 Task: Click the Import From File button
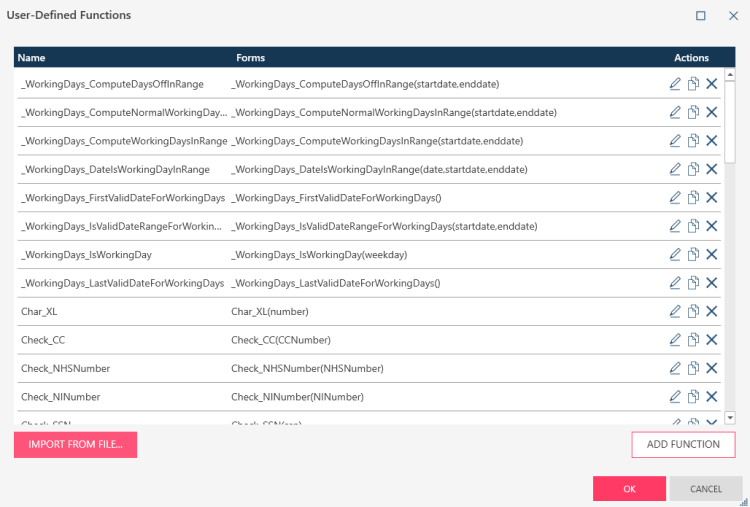coord(76,445)
